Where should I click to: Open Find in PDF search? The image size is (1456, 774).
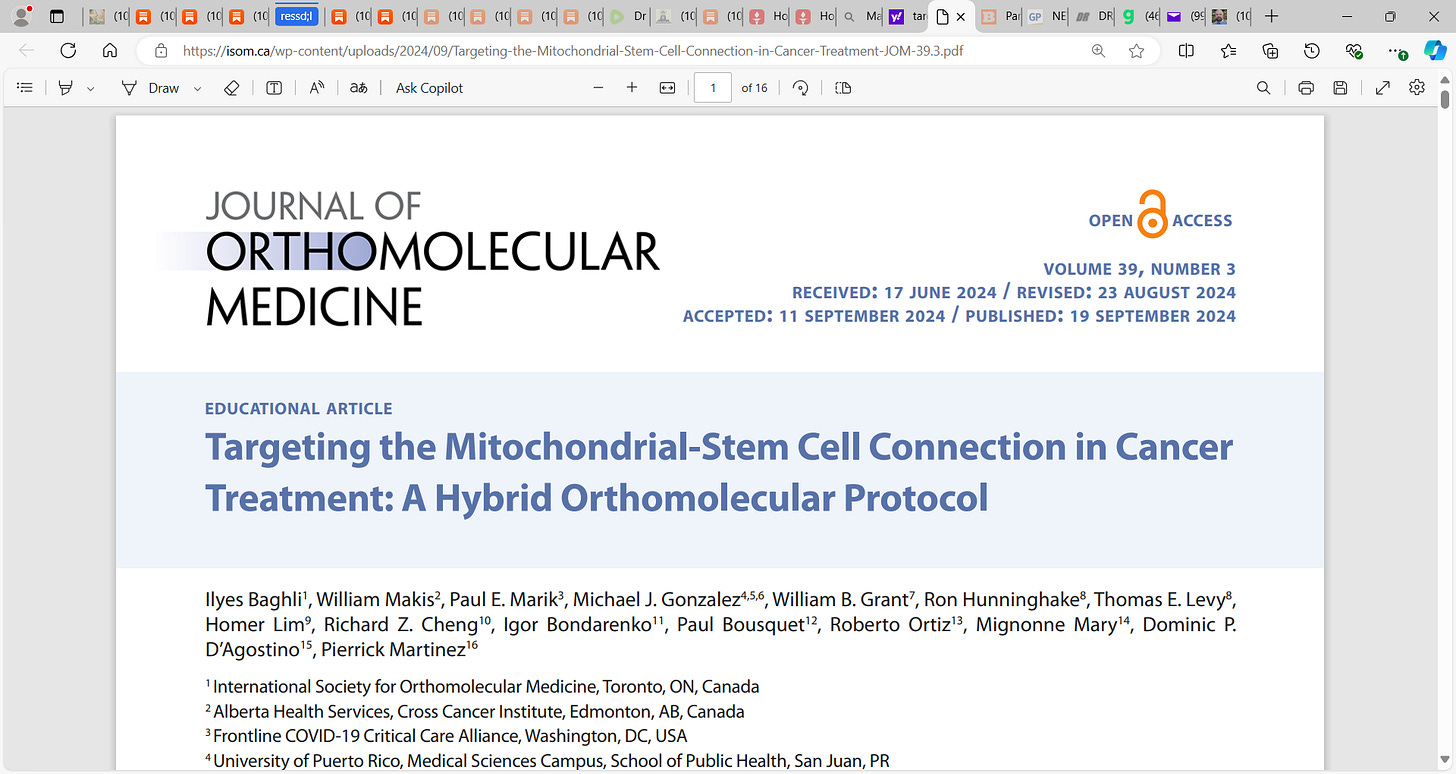pyautogui.click(x=1264, y=88)
